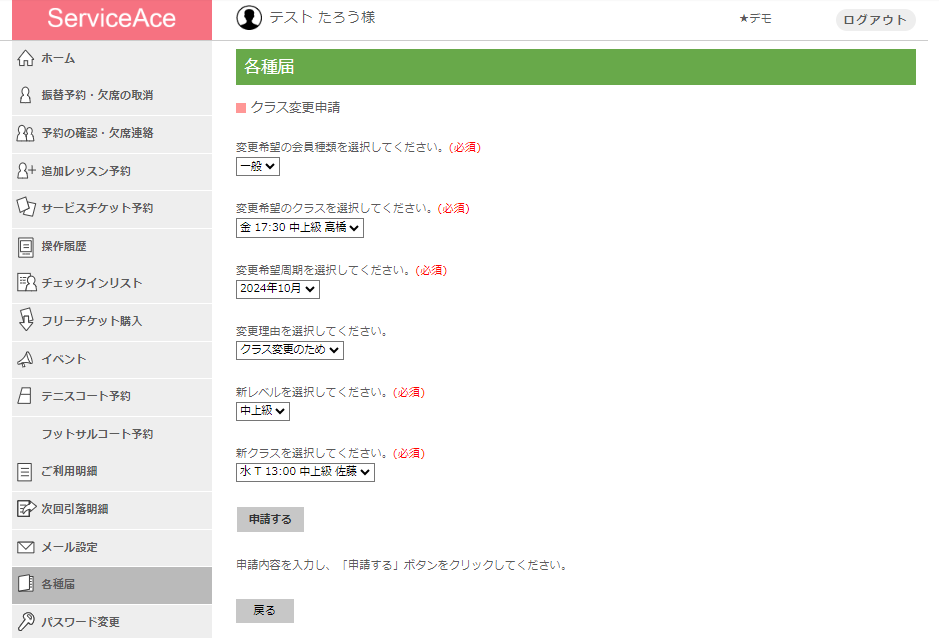The height and width of the screenshot is (638, 939).
Task: Click the 操作履歴 history icon
Action: click(x=26, y=246)
